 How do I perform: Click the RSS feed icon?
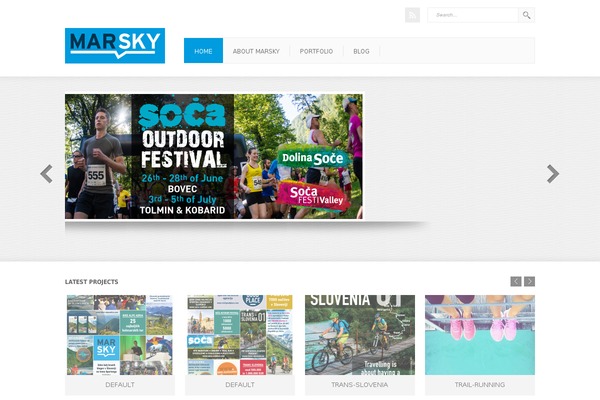[x=412, y=15]
